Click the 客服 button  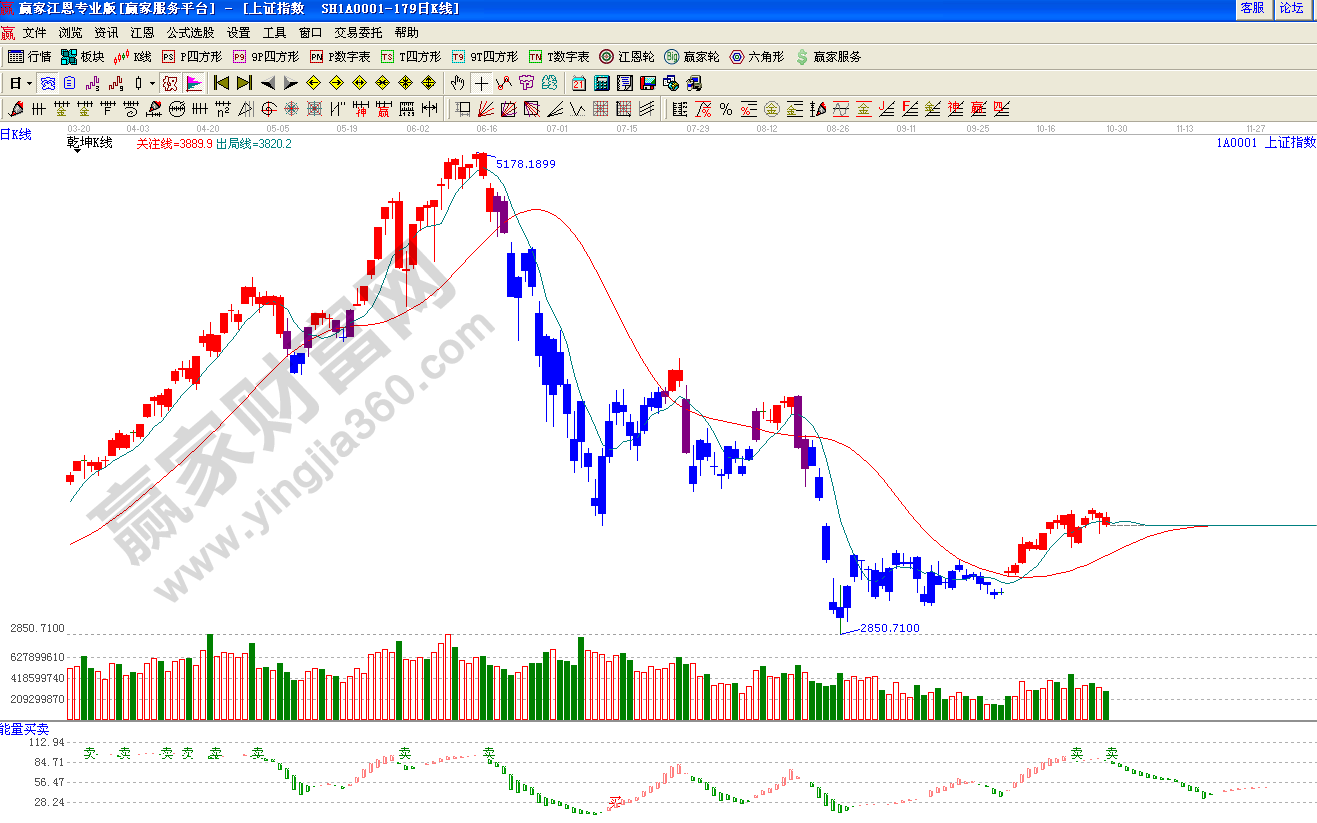(1251, 8)
